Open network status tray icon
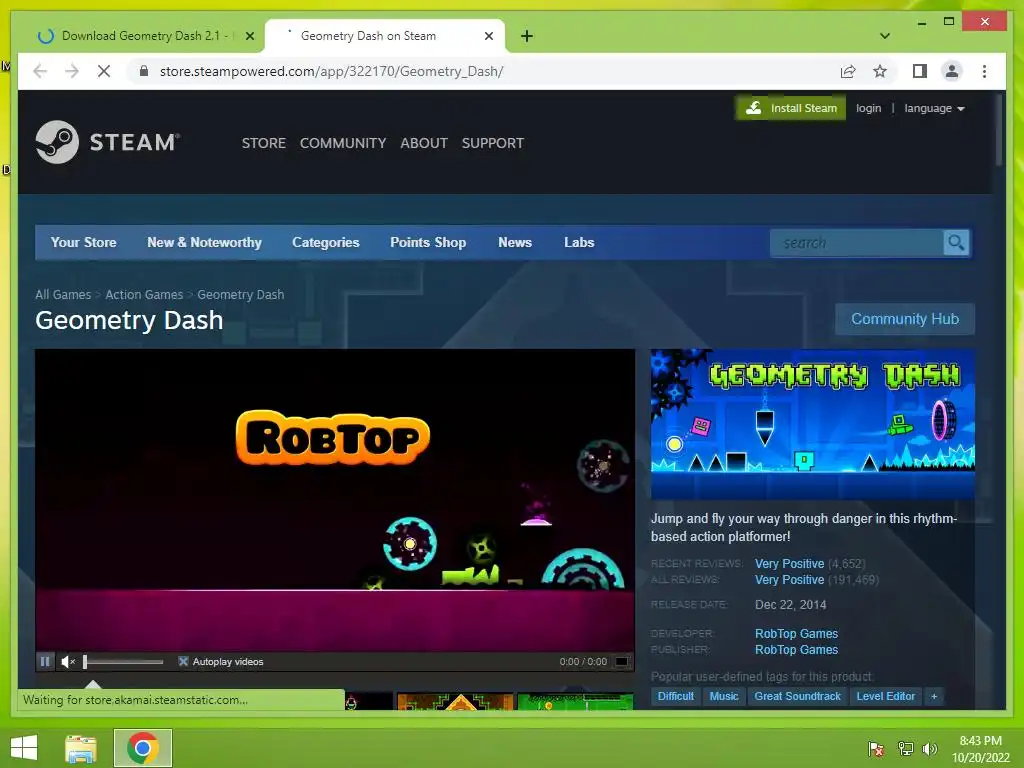This screenshot has height=768, width=1024. point(905,748)
